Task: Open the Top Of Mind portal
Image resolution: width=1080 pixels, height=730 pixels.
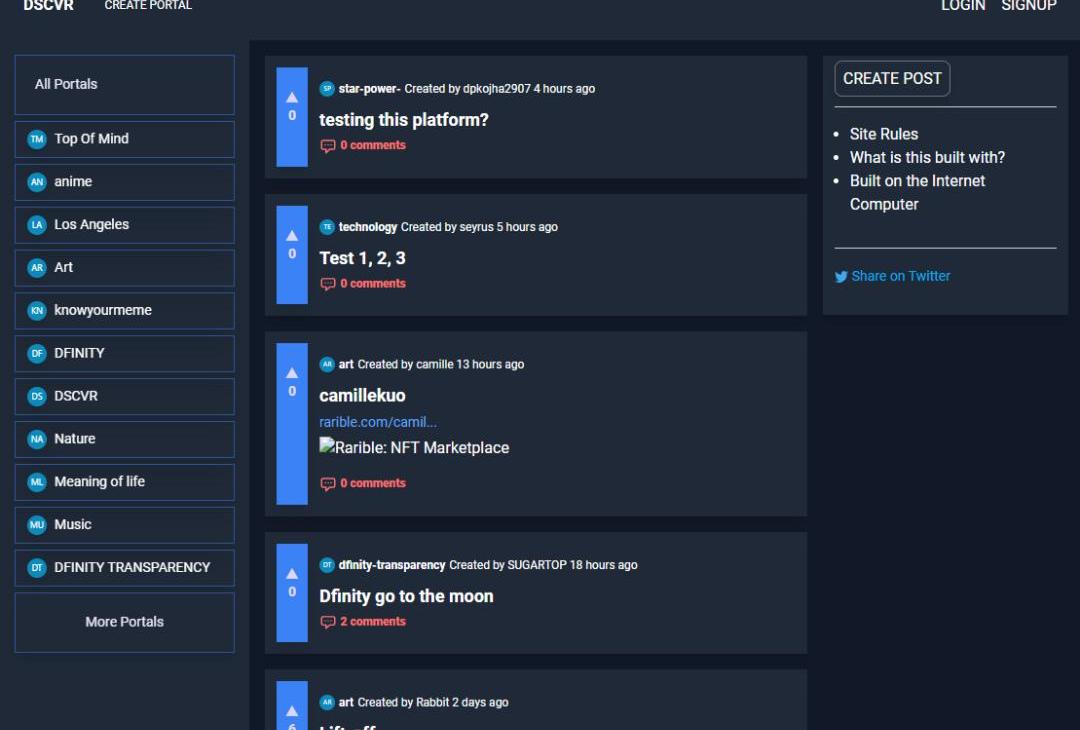Action: 91,139
